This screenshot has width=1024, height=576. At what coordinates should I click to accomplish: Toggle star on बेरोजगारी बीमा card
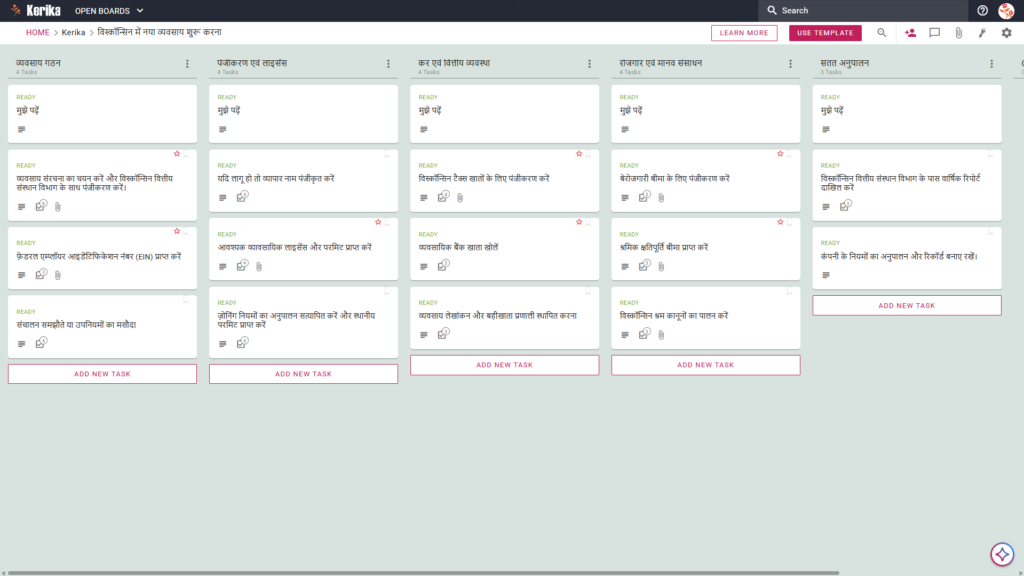[780, 154]
